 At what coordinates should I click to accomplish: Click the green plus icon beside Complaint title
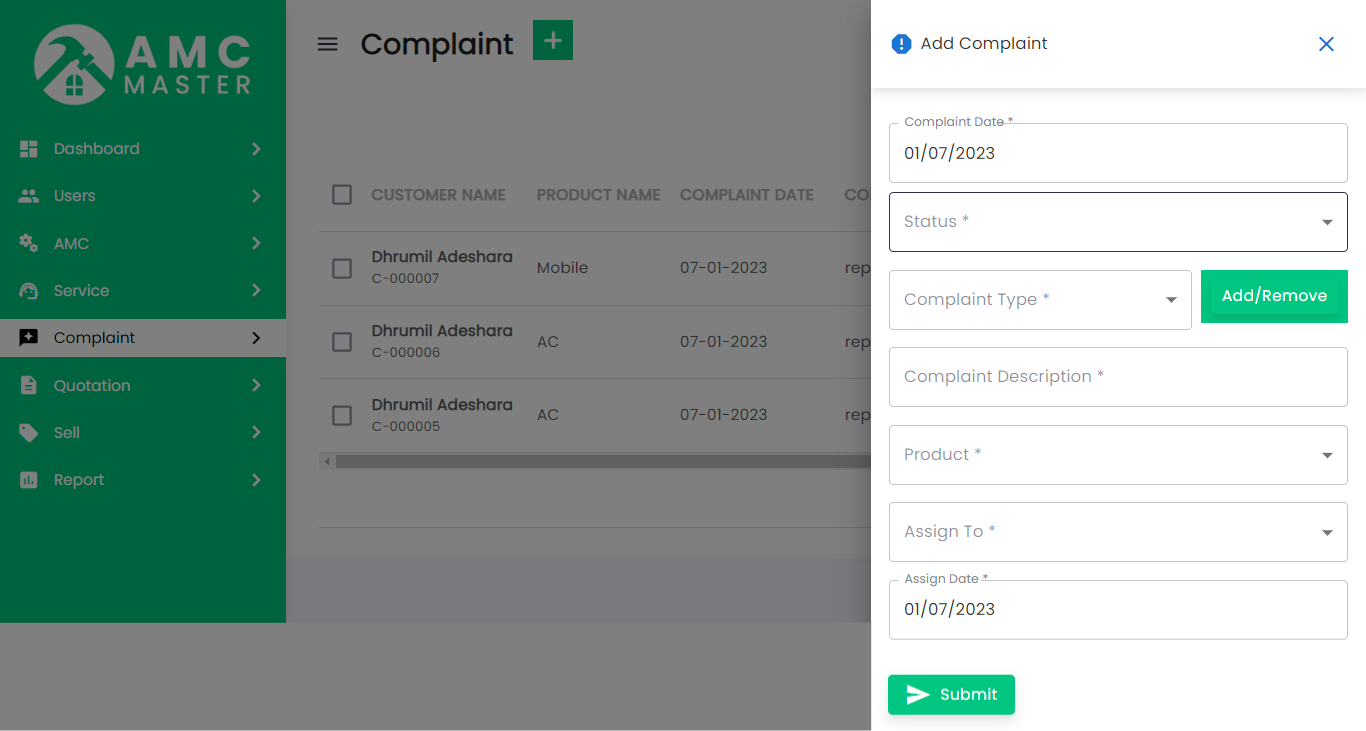click(x=552, y=40)
